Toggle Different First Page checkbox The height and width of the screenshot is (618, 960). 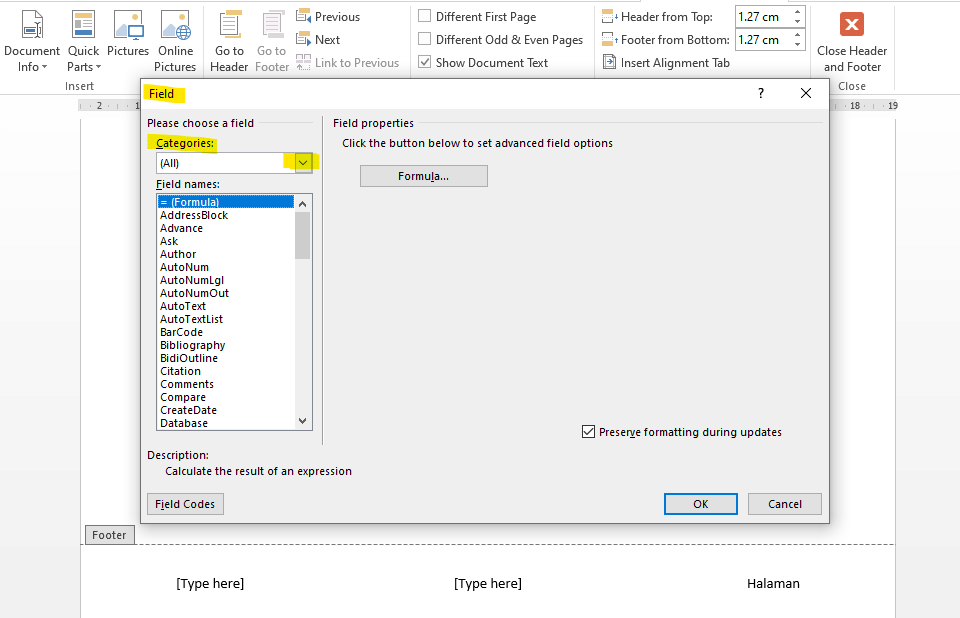tap(424, 16)
